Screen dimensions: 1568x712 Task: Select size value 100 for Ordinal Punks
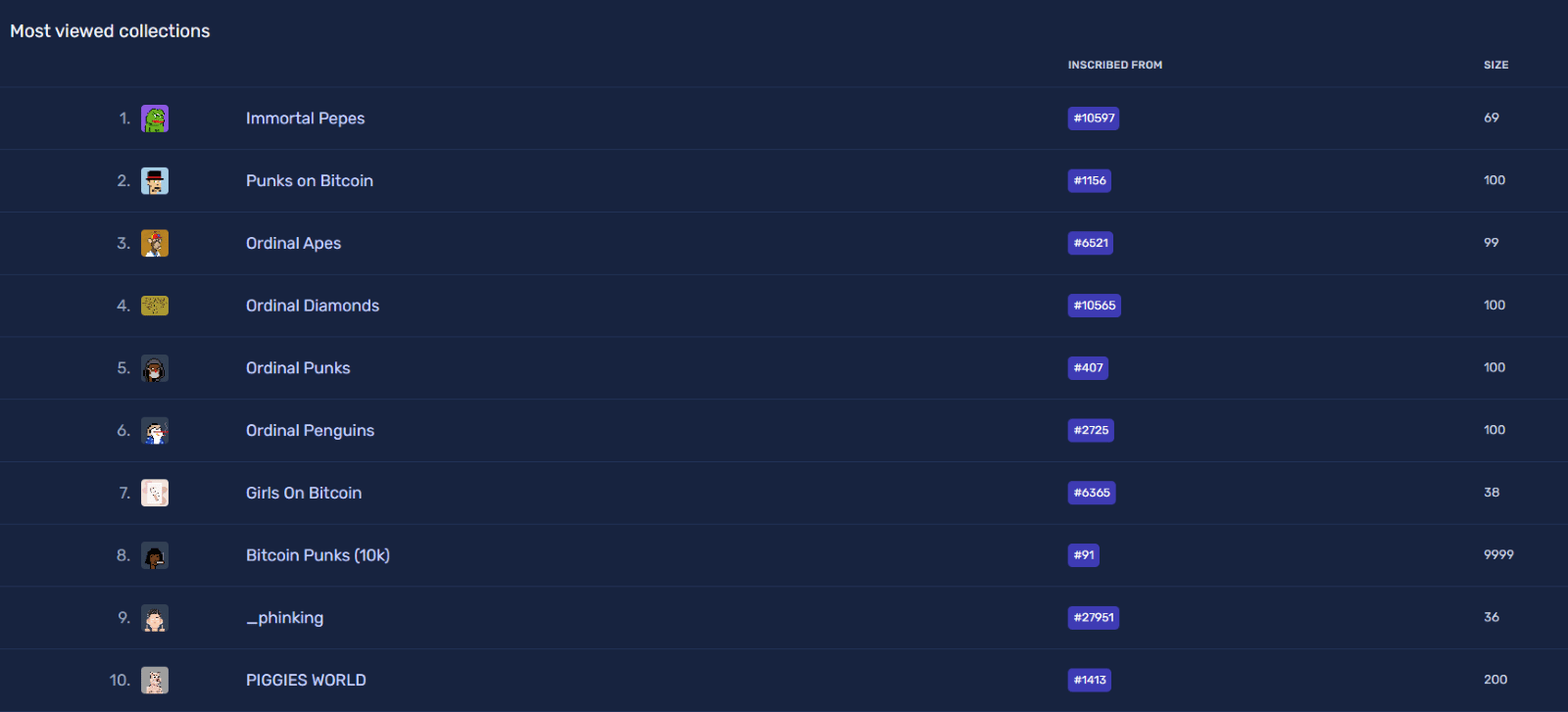(x=1494, y=367)
